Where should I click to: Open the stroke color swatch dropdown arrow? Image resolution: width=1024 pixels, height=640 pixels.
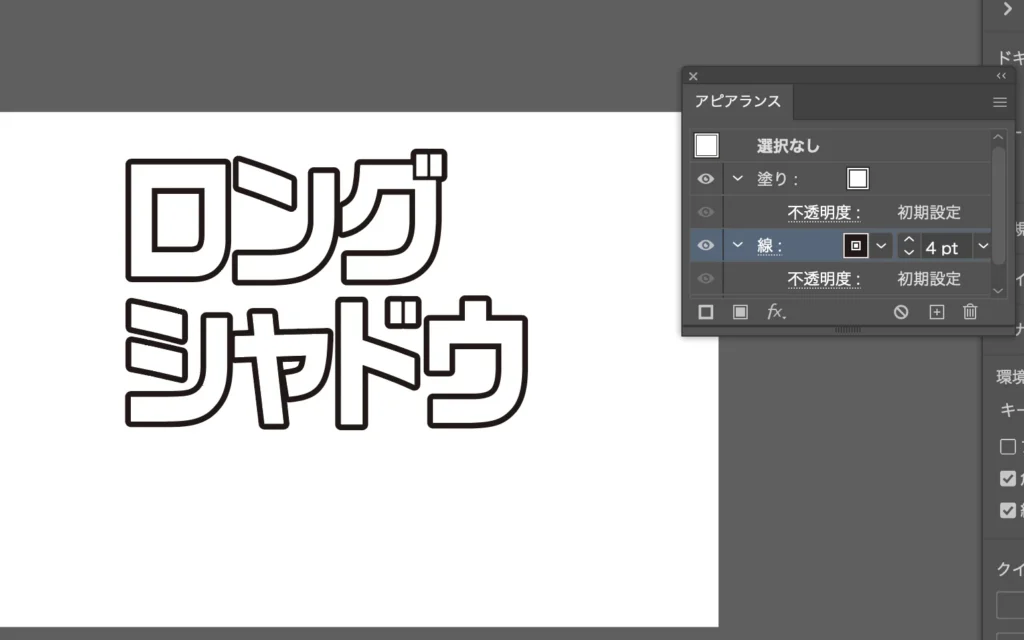(x=881, y=245)
